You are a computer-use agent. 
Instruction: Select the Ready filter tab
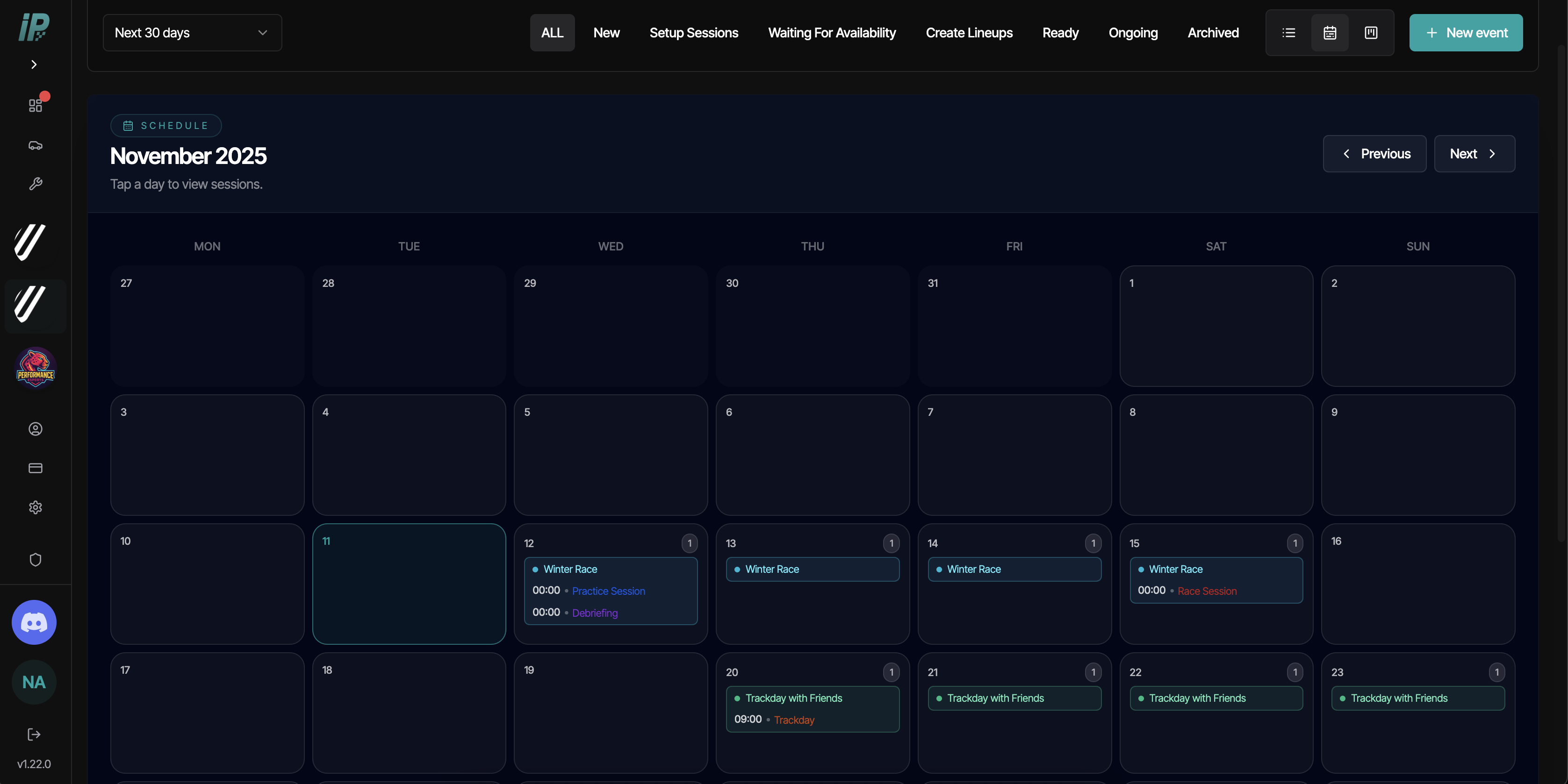point(1060,33)
